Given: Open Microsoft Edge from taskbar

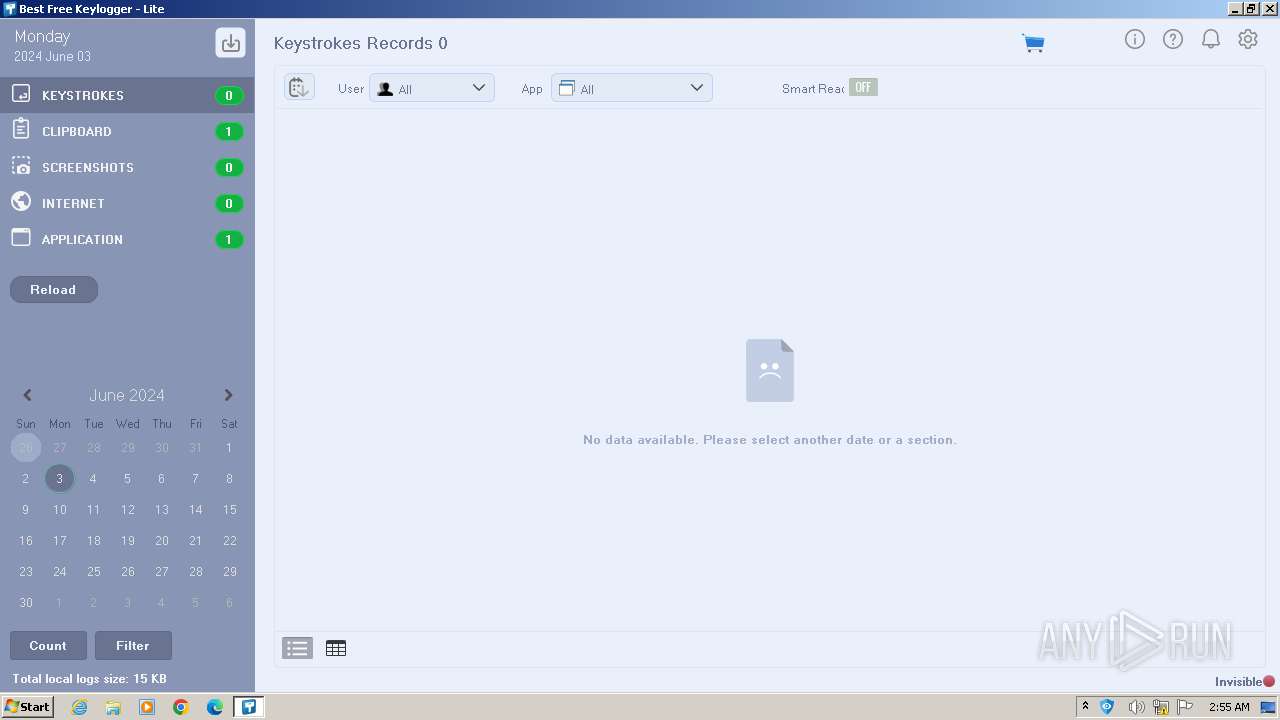Looking at the screenshot, I should click(215, 707).
